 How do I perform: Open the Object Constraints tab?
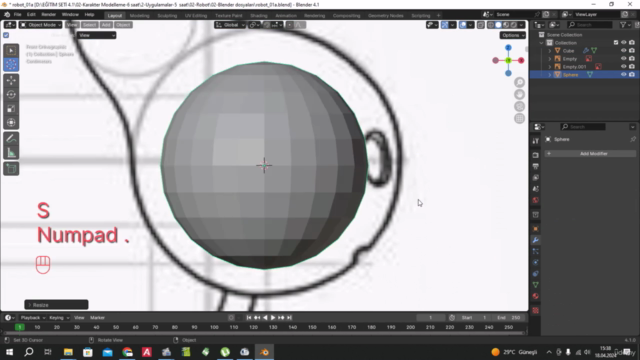(536, 273)
